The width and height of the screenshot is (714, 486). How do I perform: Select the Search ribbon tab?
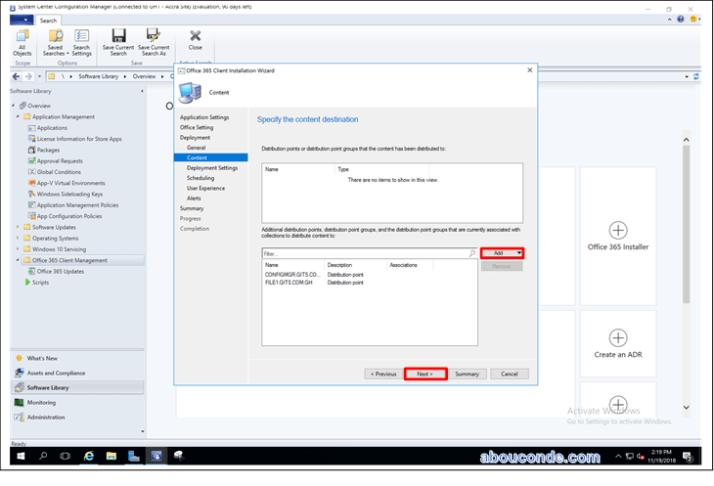(48, 20)
